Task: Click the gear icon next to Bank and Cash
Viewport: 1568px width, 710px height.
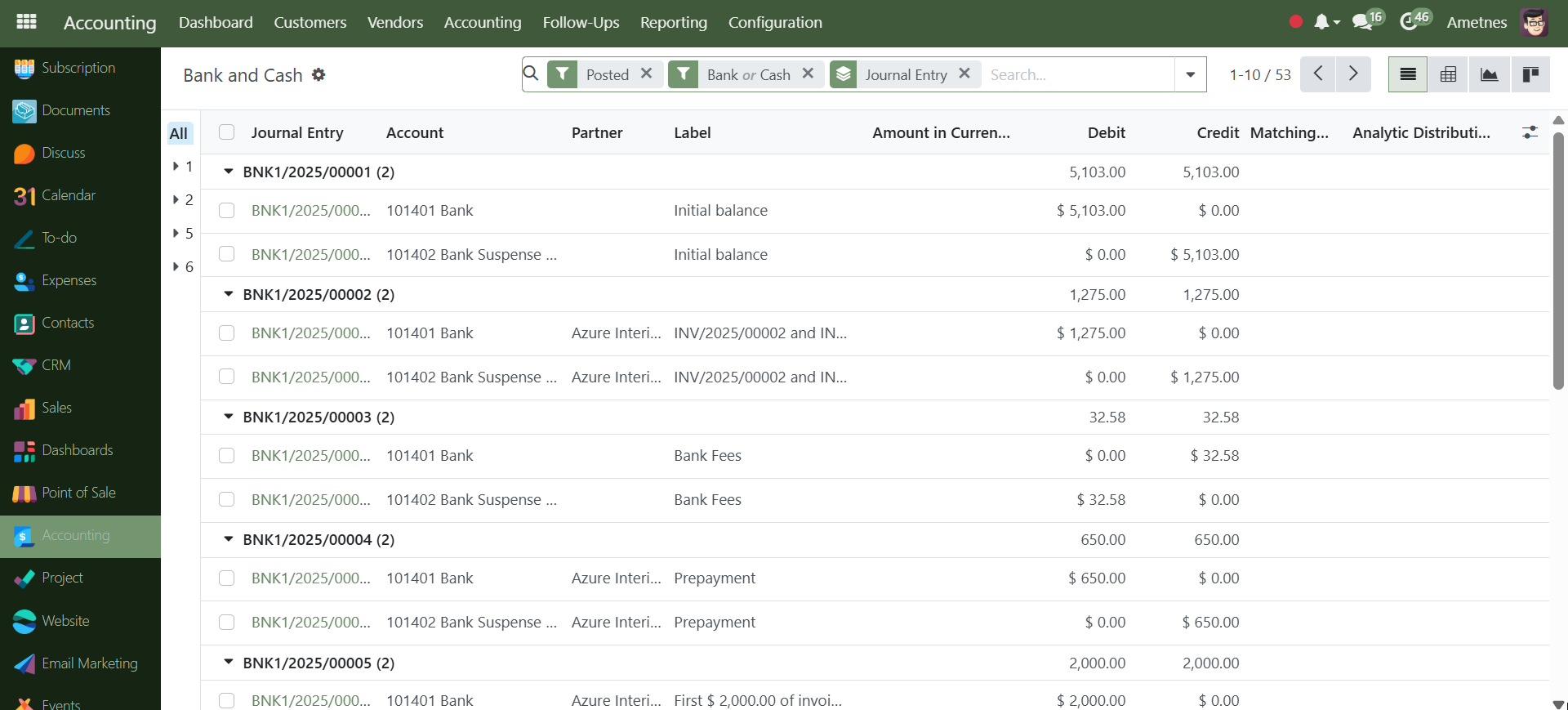Action: pos(318,75)
